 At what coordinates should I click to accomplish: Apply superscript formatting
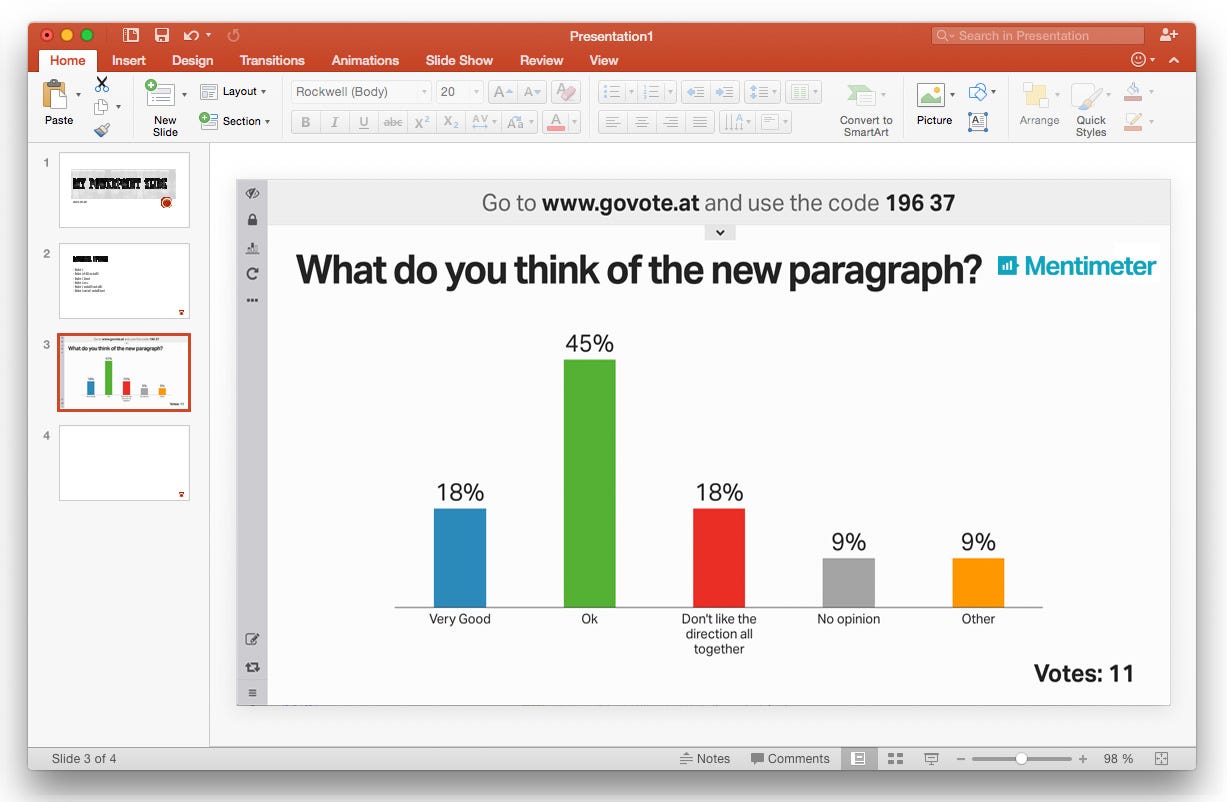coord(421,122)
